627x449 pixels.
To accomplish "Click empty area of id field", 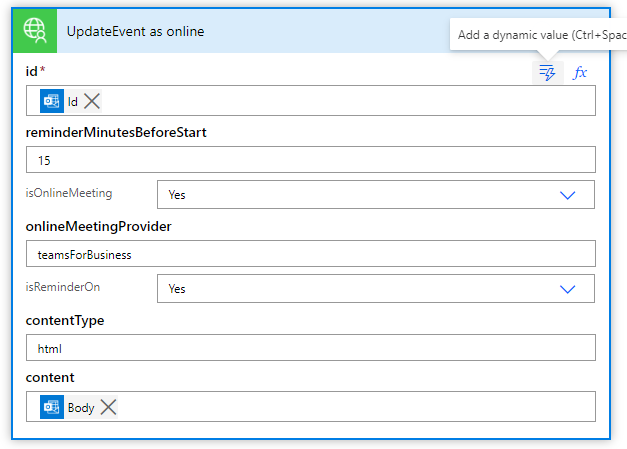I will [348, 101].
